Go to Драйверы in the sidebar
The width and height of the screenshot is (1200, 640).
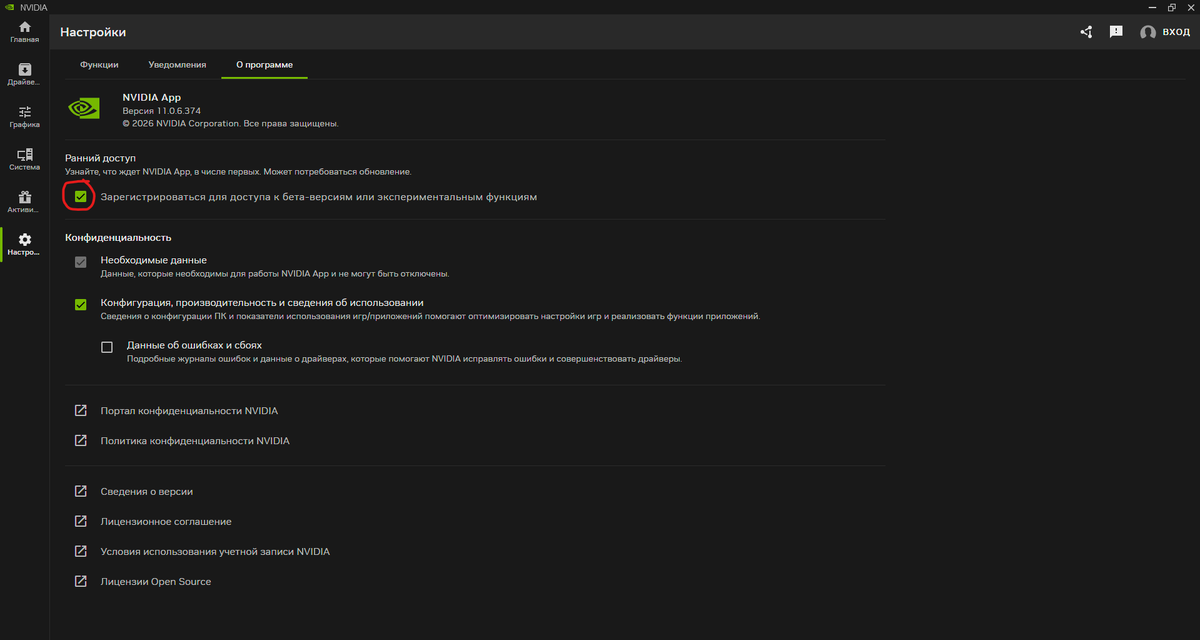point(25,74)
